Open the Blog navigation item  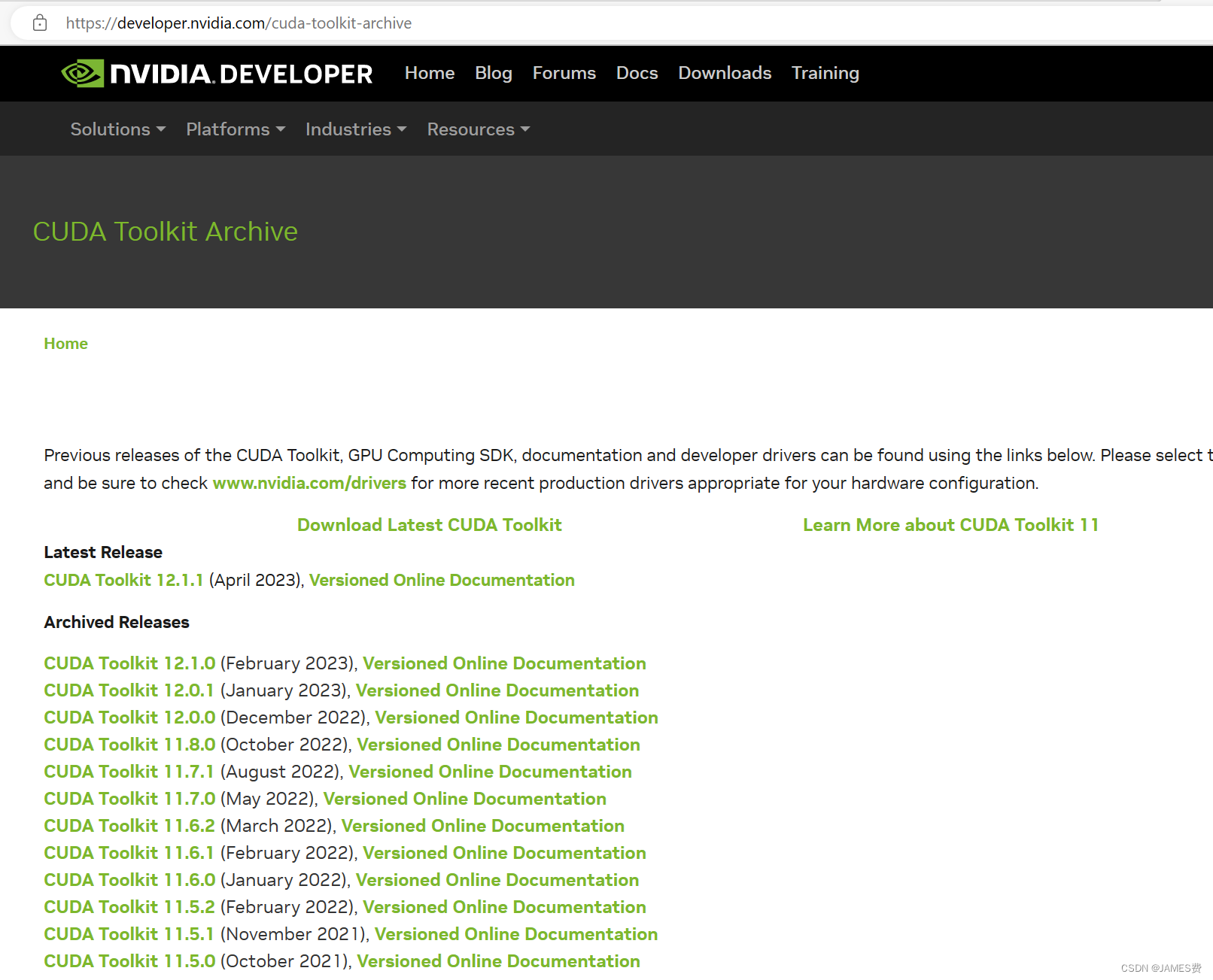point(494,73)
